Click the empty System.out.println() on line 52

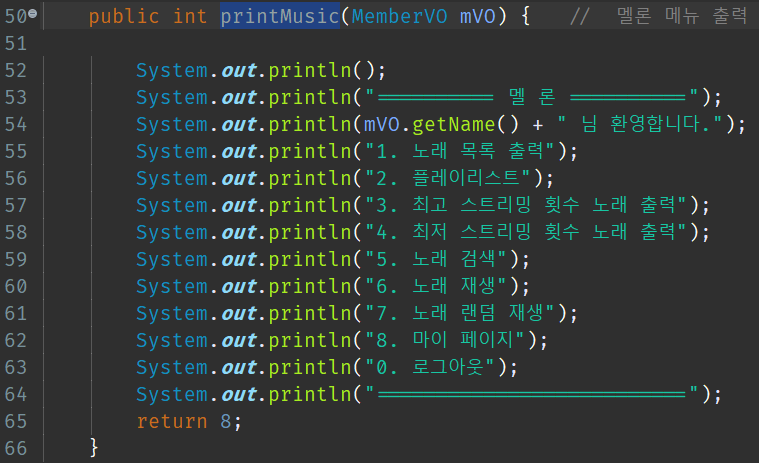(260, 71)
